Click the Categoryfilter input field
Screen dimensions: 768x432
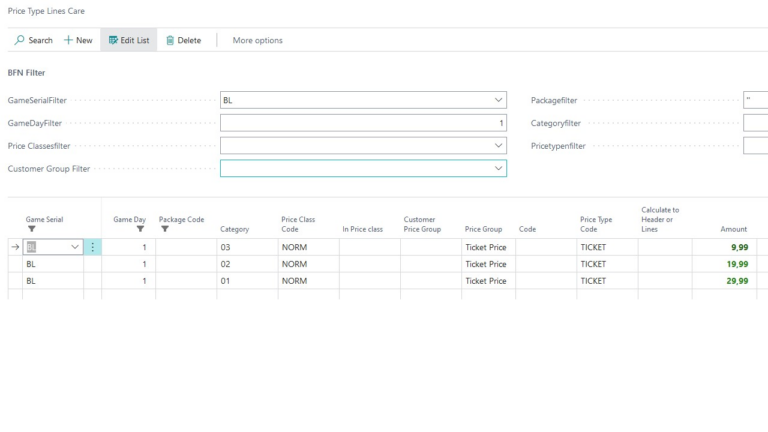pos(755,123)
